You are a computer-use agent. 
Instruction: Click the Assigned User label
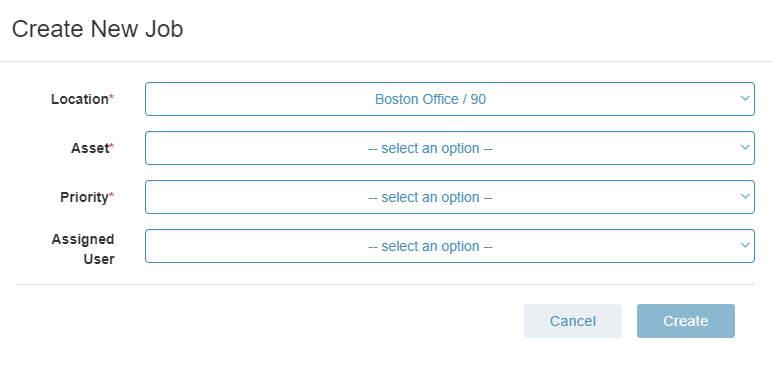click(83, 249)
